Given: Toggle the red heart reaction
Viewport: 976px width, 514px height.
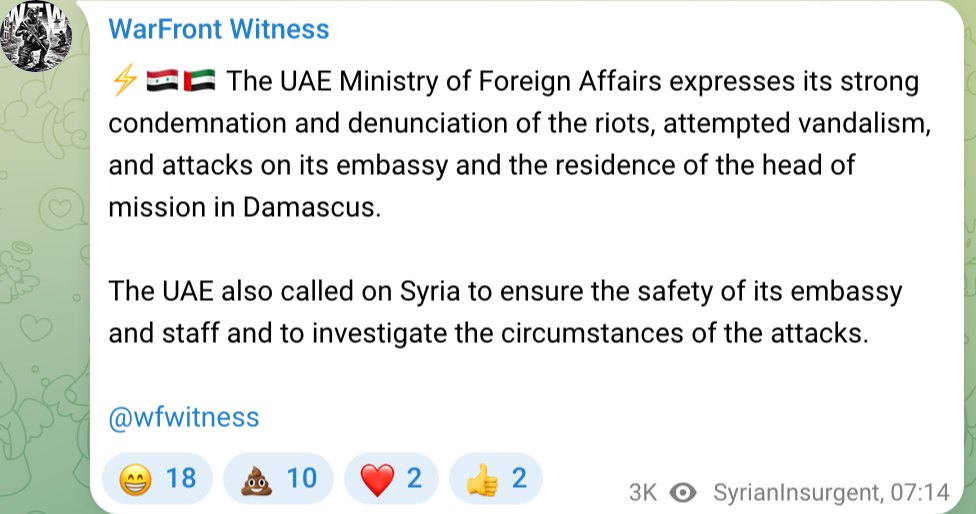Looking at the screenshot, I should 390,480.
